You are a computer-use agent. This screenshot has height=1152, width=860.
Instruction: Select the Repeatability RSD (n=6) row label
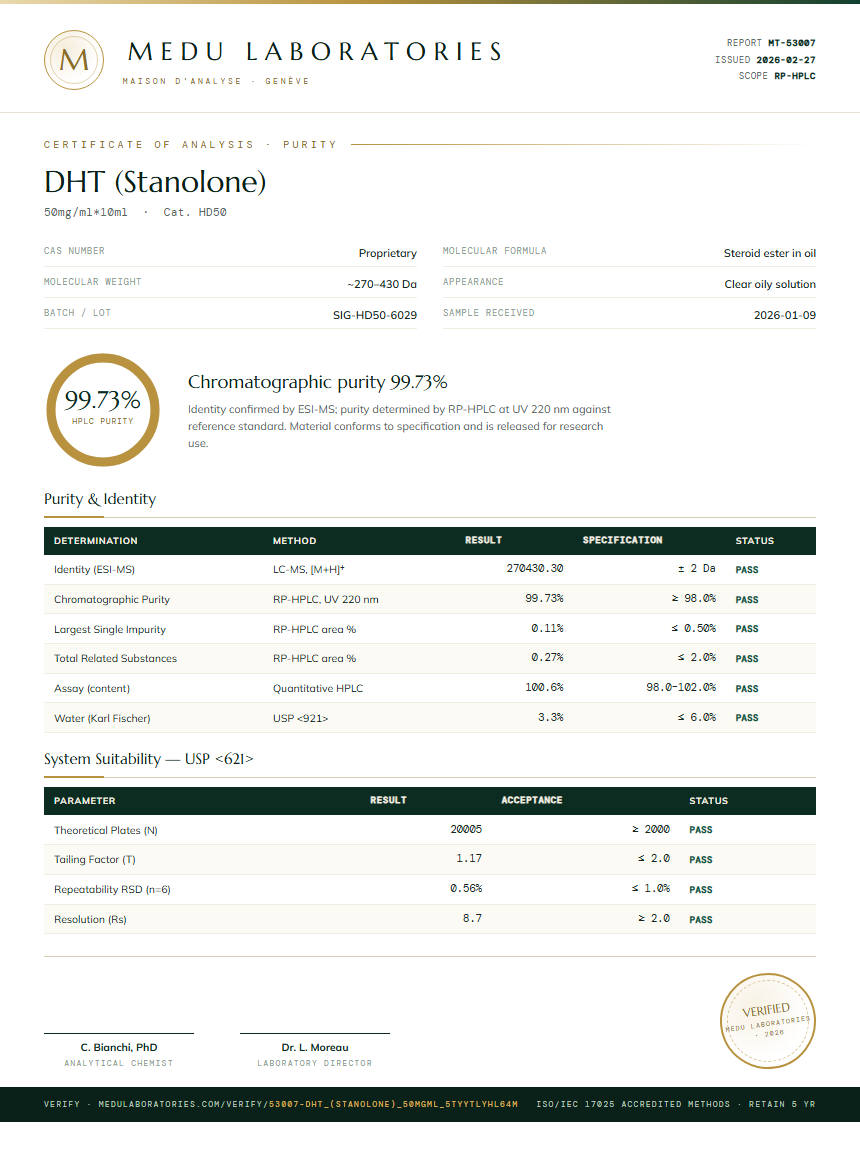[x=112, y=890]
